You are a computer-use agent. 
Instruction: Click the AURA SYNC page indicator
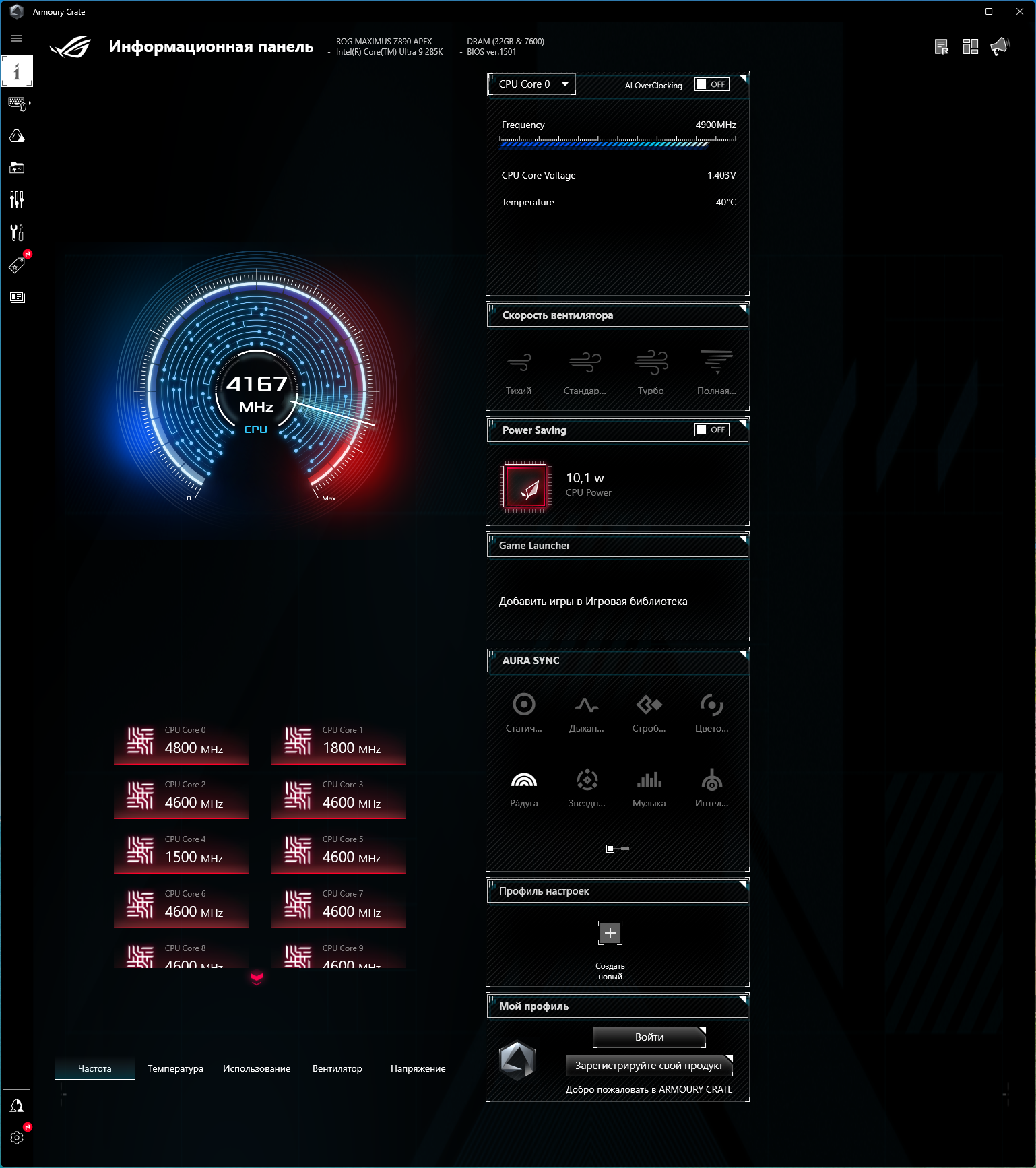618,849
